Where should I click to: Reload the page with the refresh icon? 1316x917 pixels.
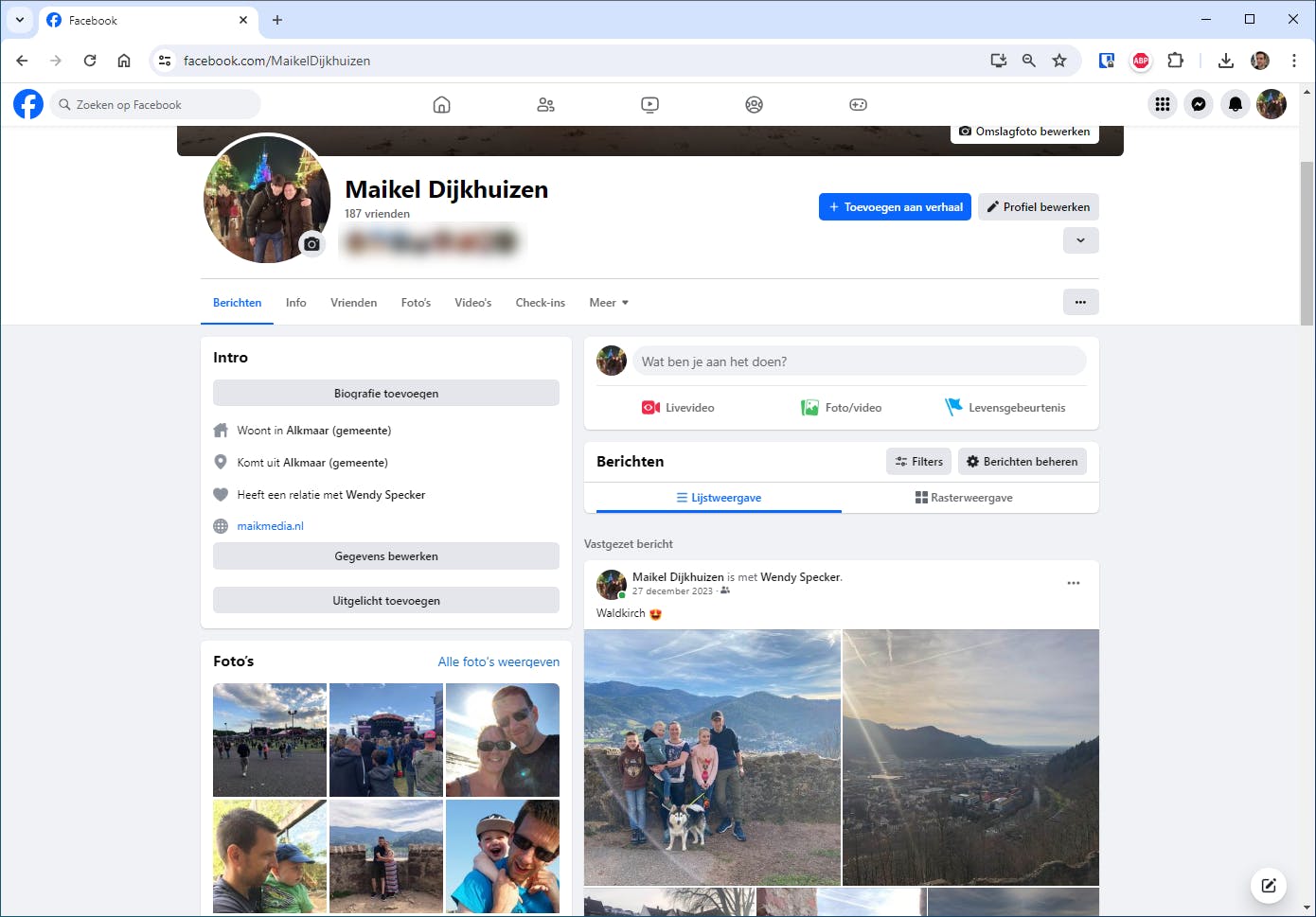90,61
